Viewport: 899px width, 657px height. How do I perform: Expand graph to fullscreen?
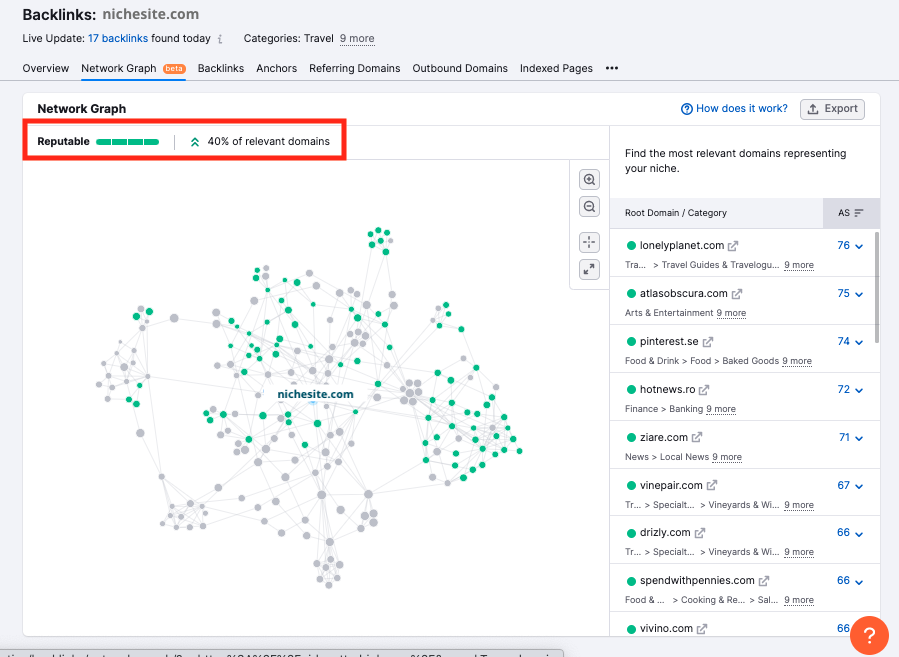590,269
